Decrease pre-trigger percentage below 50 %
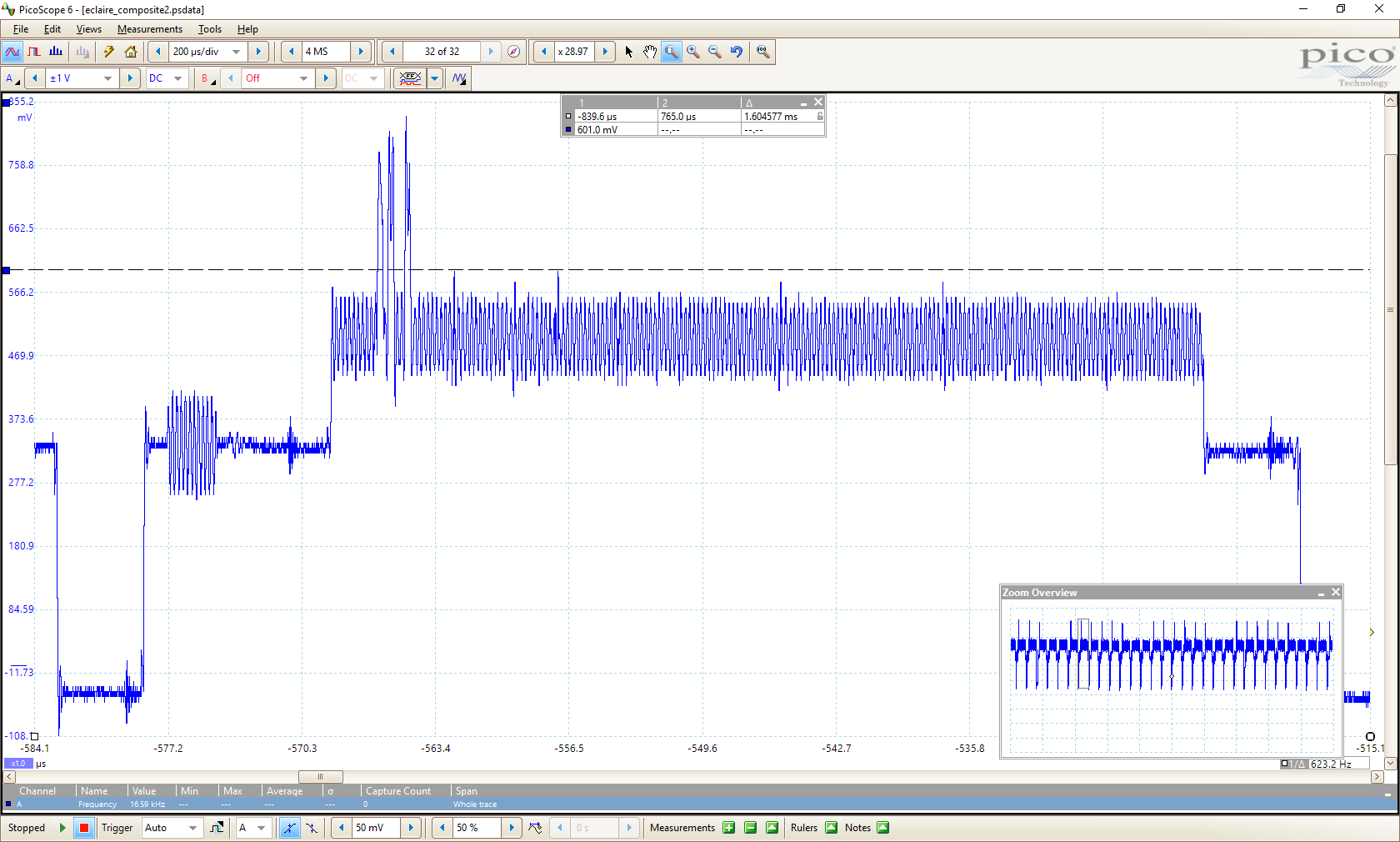The width and height of the screenshot is (1400, 842). (442, 828)
